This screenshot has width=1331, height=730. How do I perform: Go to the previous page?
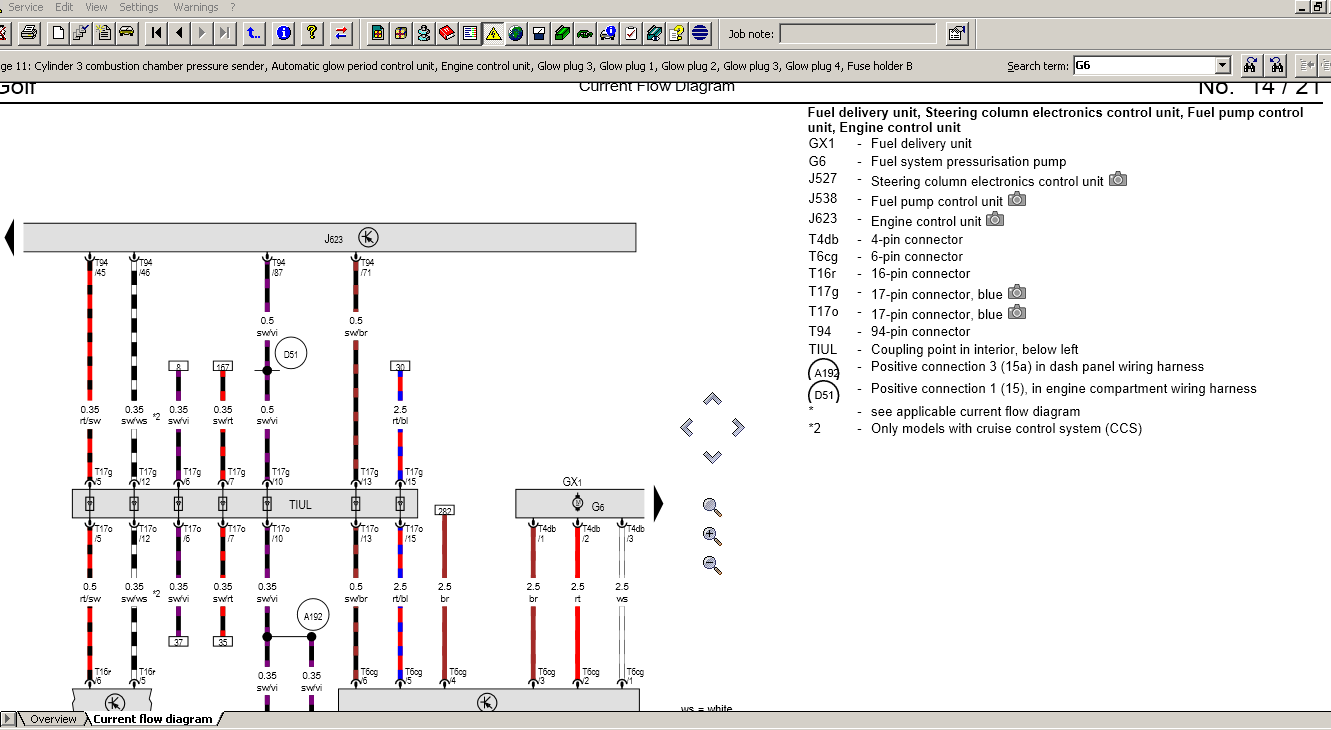(180, 33)
